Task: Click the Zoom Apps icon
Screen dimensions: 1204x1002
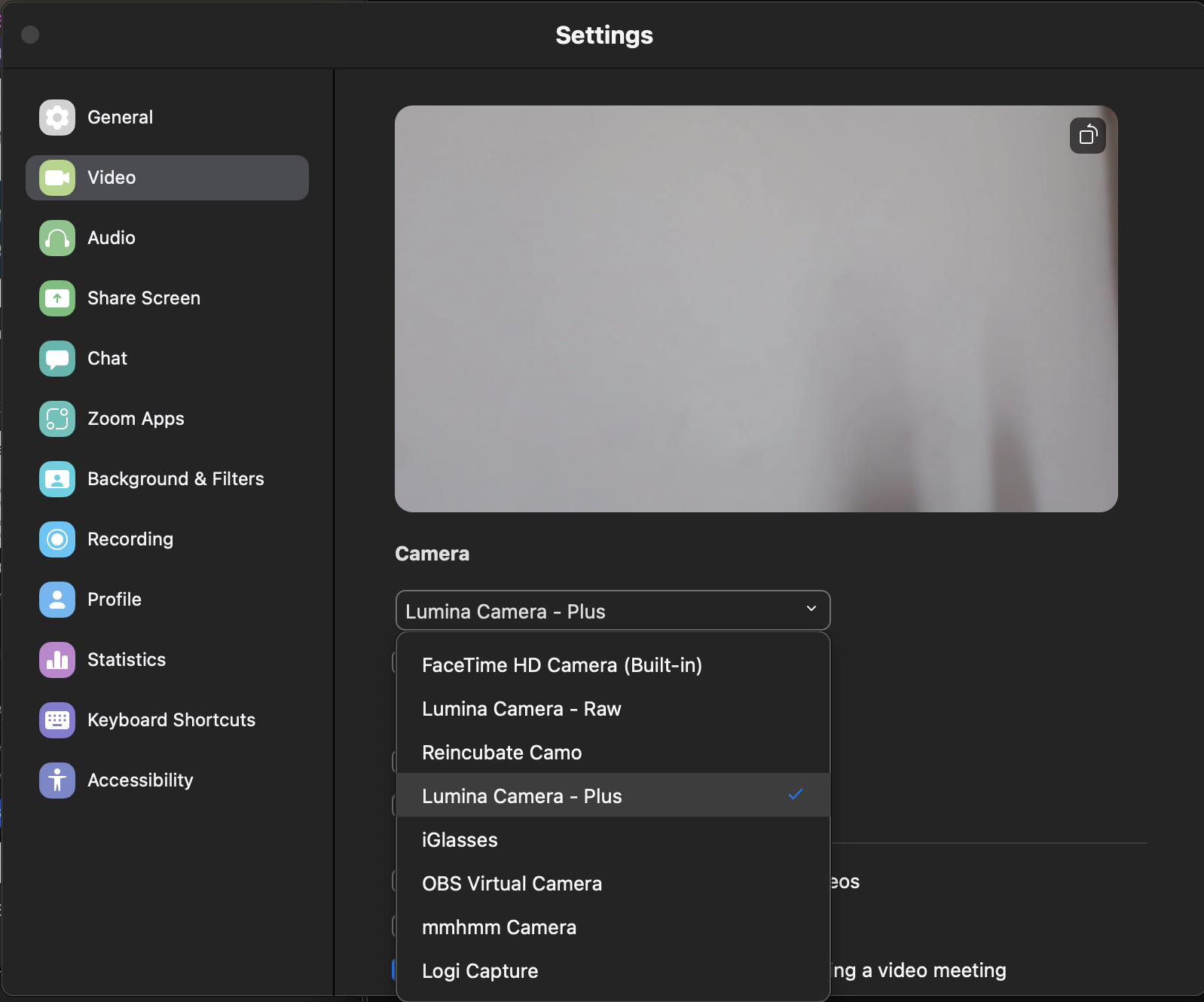Action: [x=57, y=419]
